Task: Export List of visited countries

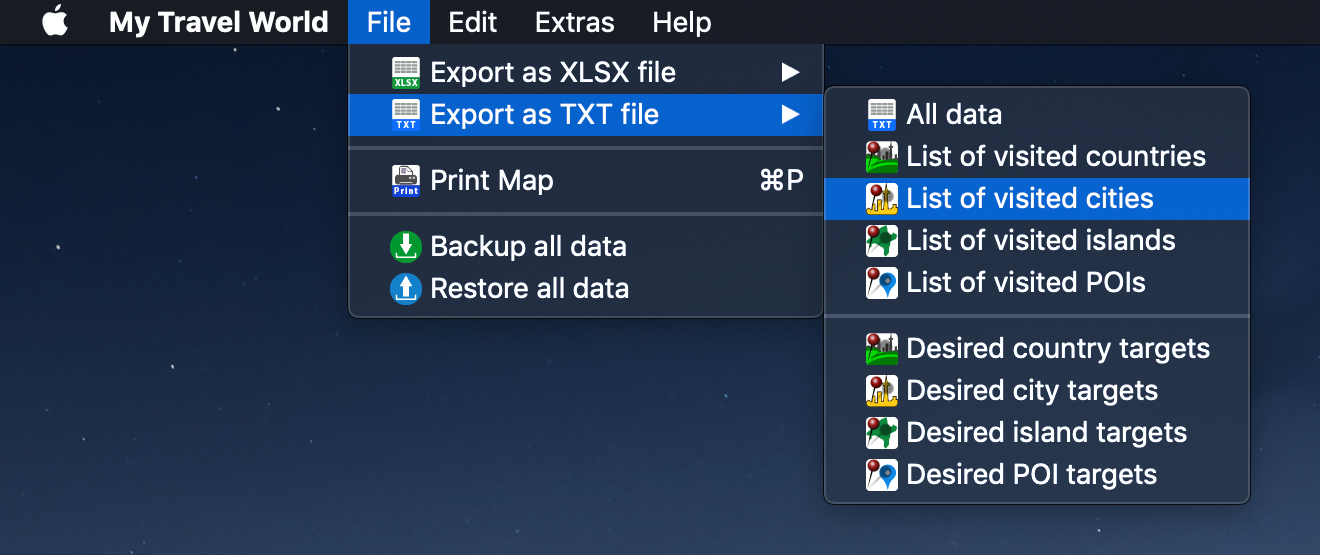Action: coord(1037,157)
